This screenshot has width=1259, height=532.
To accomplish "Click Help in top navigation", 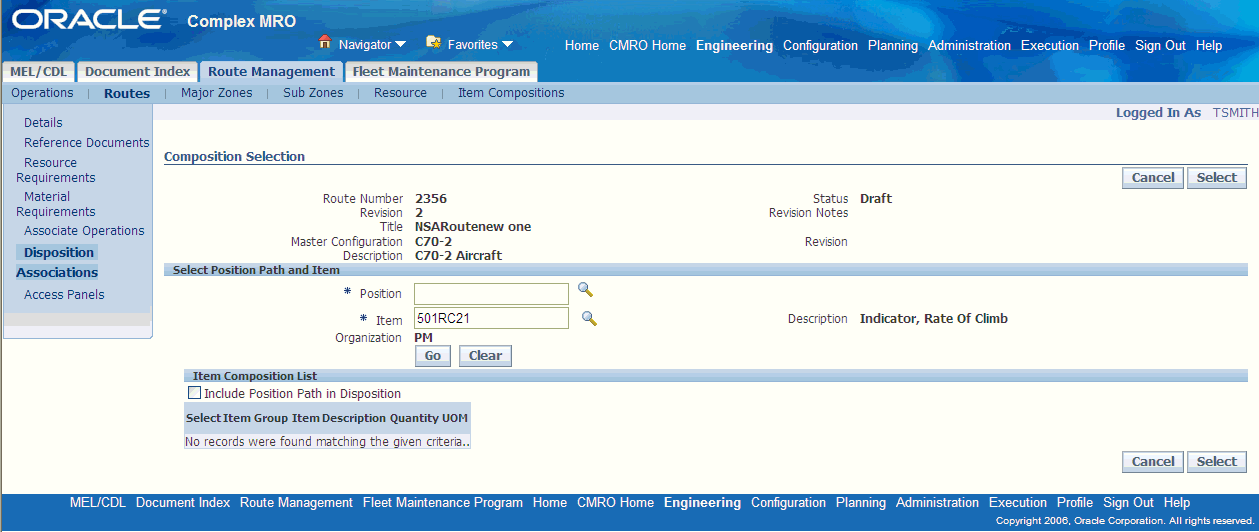I will (1209, 45).
